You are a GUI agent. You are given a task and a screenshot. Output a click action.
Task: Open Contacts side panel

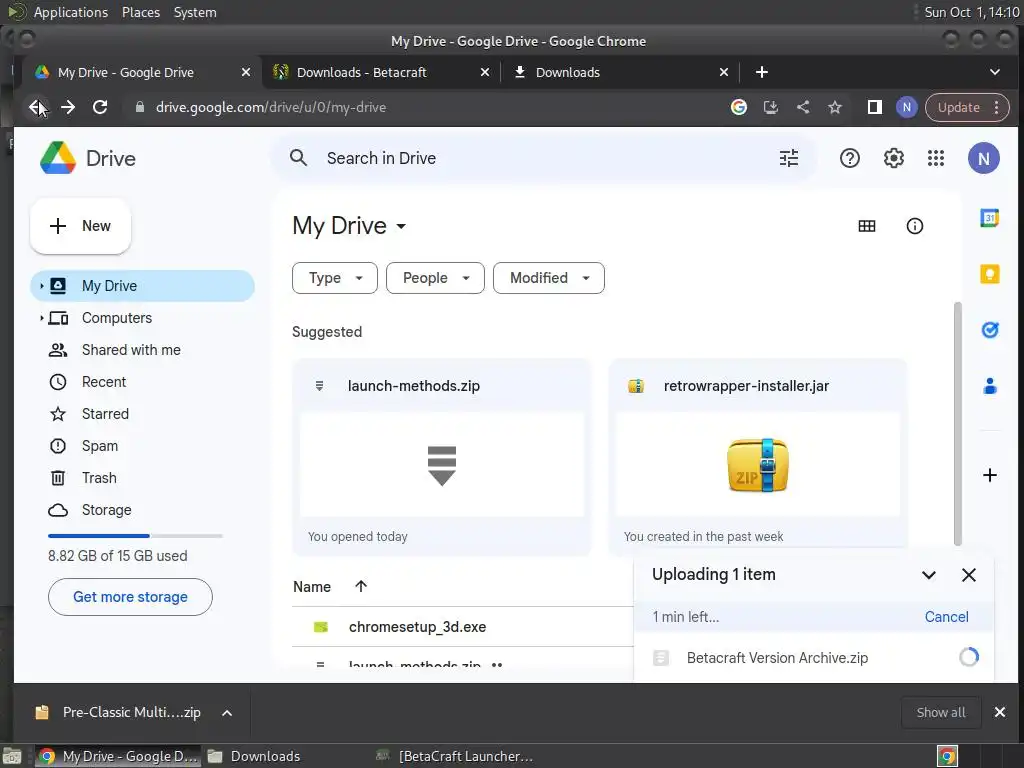pos(989,386)
